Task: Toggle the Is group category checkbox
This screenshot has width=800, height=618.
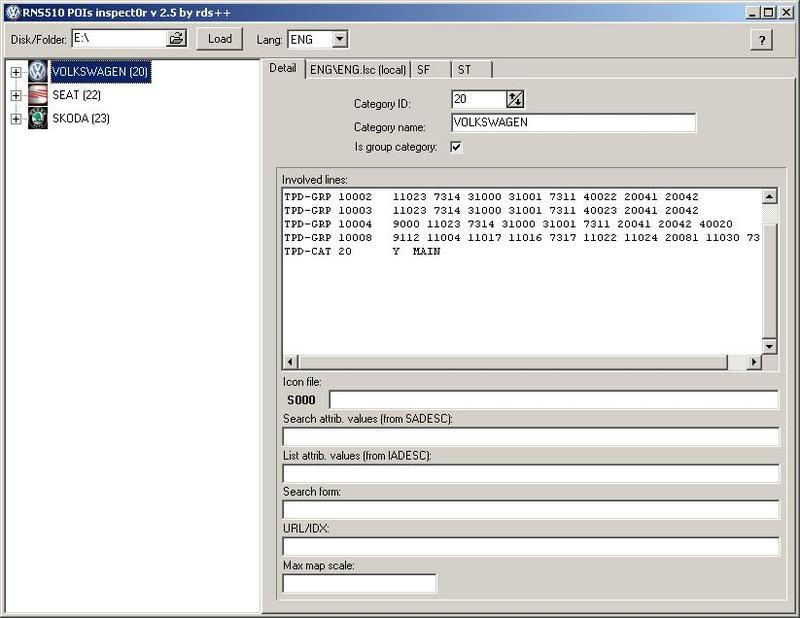Action: coord(456,147)
